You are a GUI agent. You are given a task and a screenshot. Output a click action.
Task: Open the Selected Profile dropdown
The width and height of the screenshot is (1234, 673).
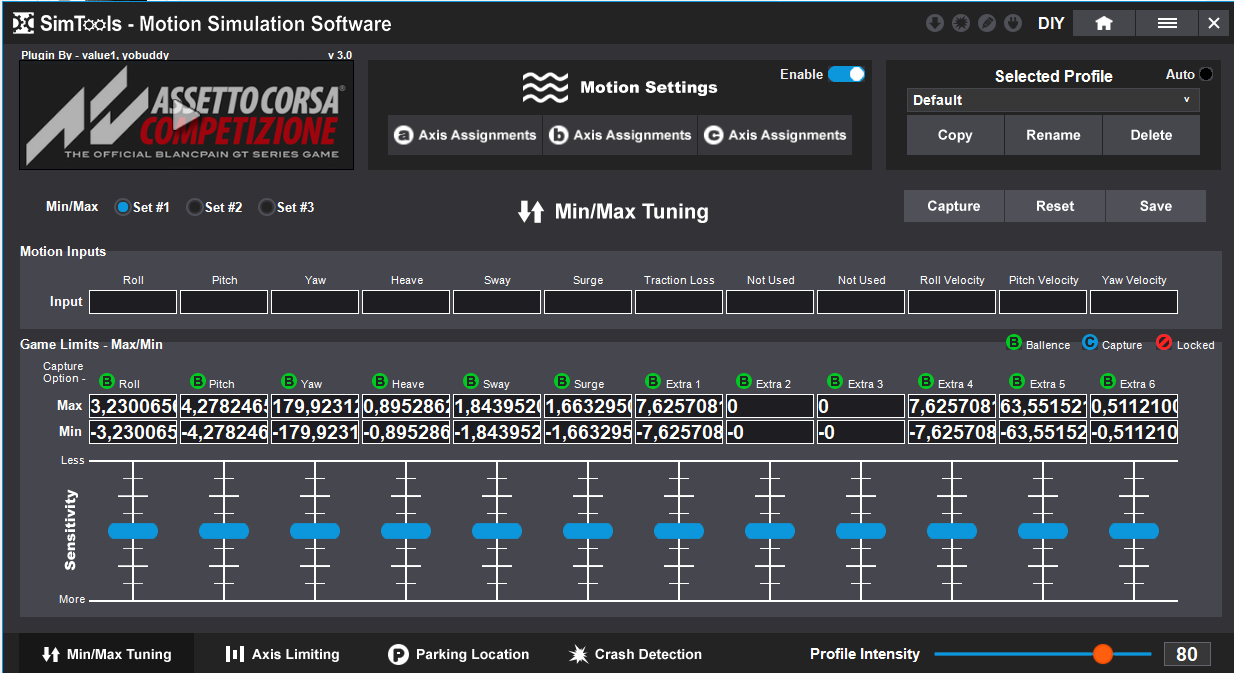1053,100
